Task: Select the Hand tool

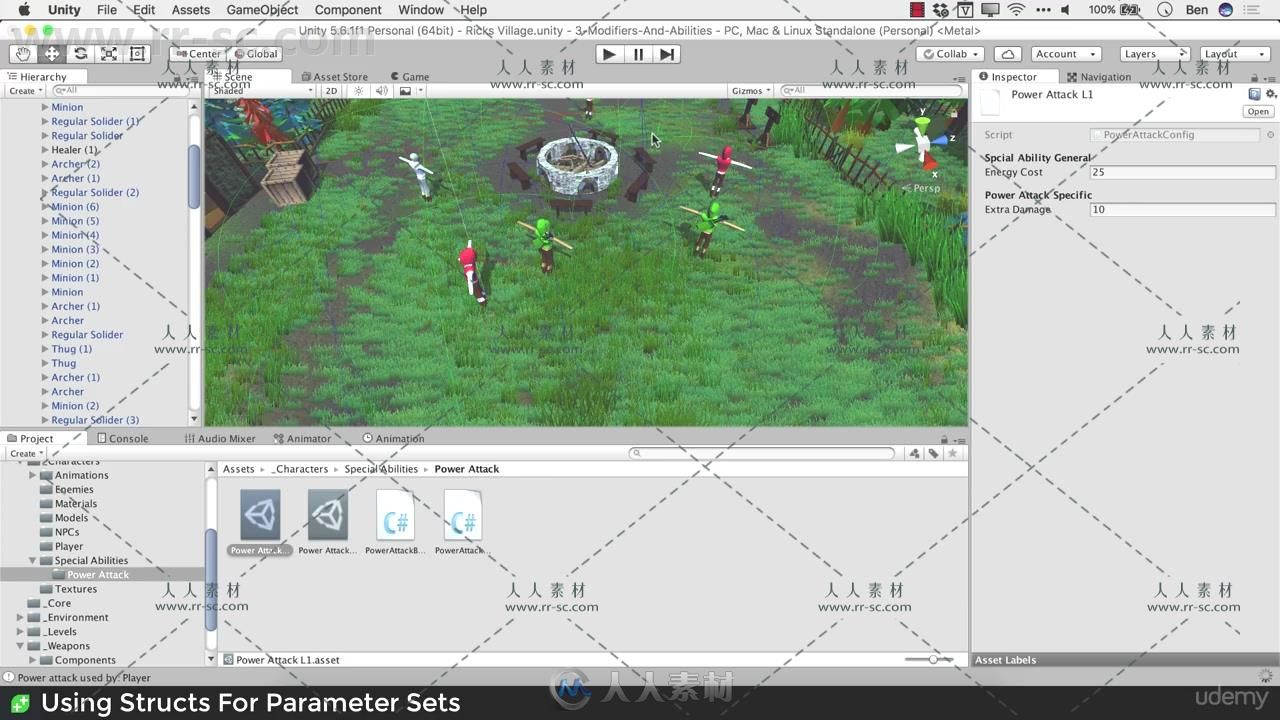Action: 23,54
